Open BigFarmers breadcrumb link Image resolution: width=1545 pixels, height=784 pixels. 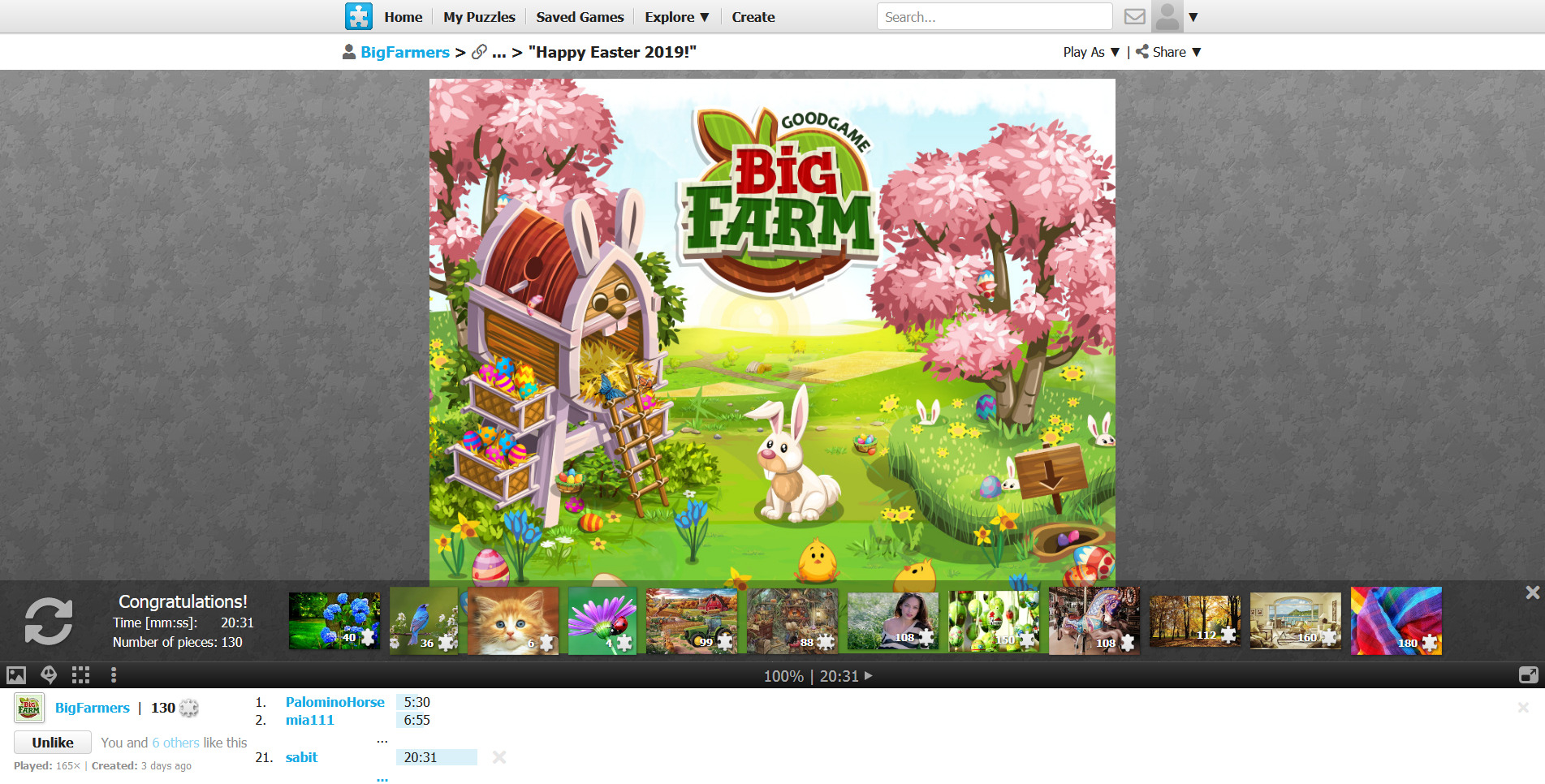(x=404, y=52)
